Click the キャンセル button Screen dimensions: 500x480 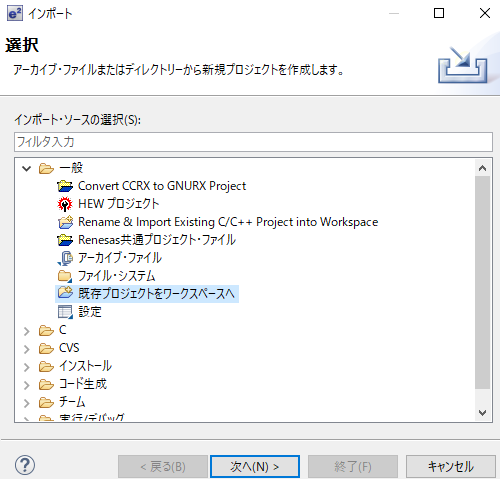[451, 466]
